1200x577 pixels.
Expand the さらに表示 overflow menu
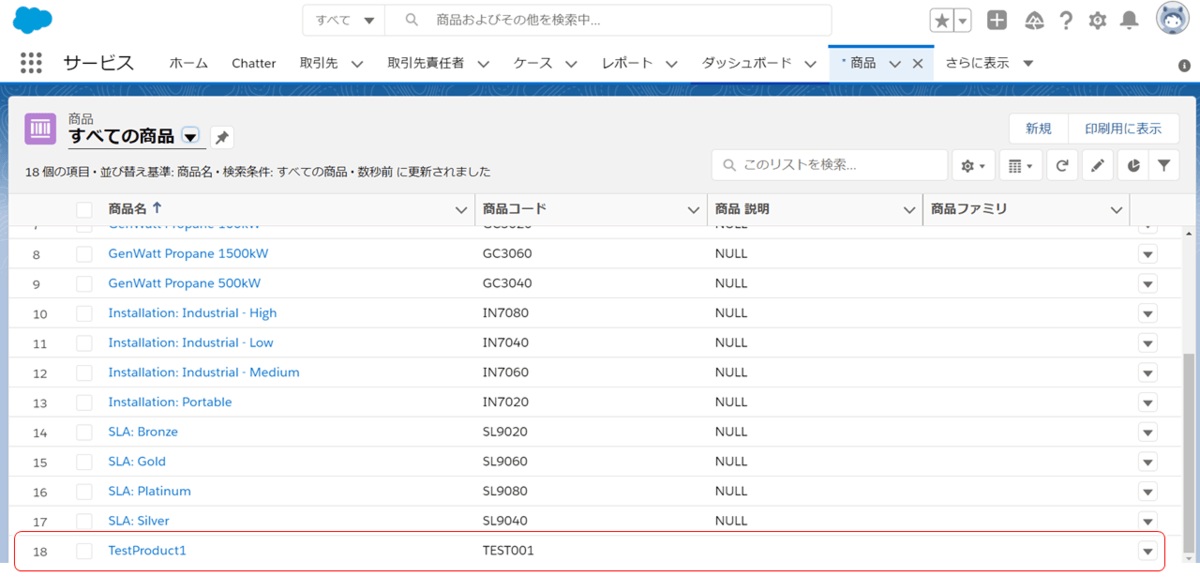tap(988, 63)
